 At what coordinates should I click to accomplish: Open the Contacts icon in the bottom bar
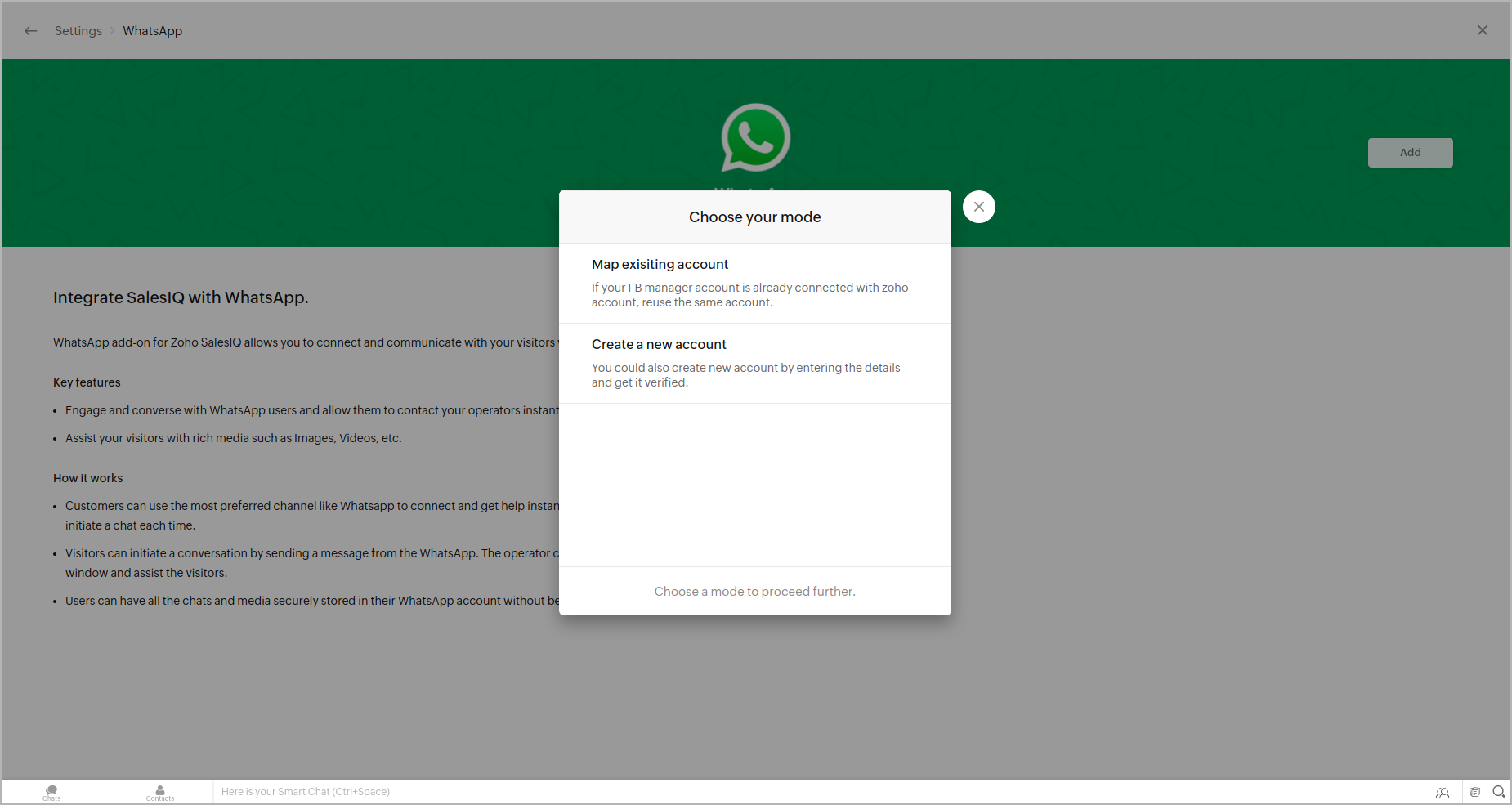(x=160, y=793)
